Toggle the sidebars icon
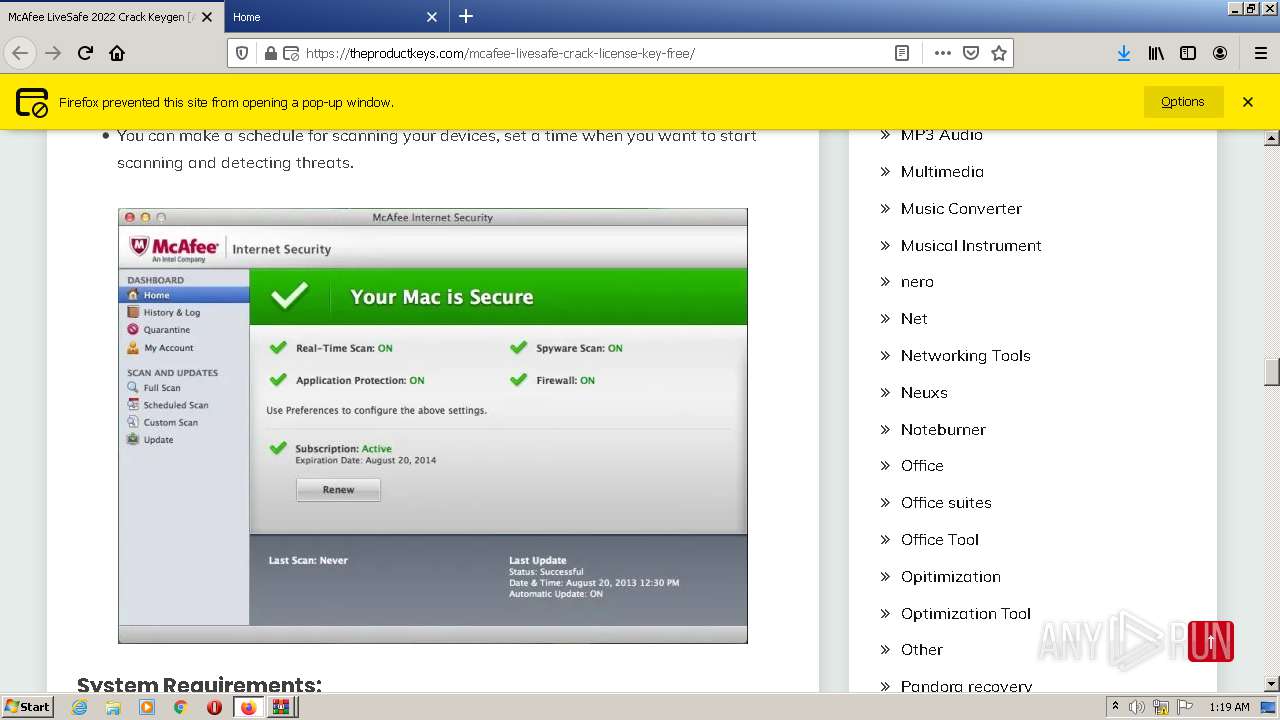Viewport: 1280px width, 720px height. click(x=1188, y=53)
